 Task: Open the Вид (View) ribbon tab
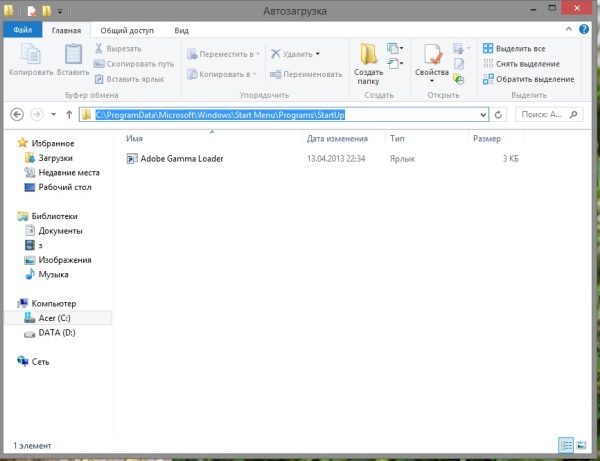(x=181, y=31)
